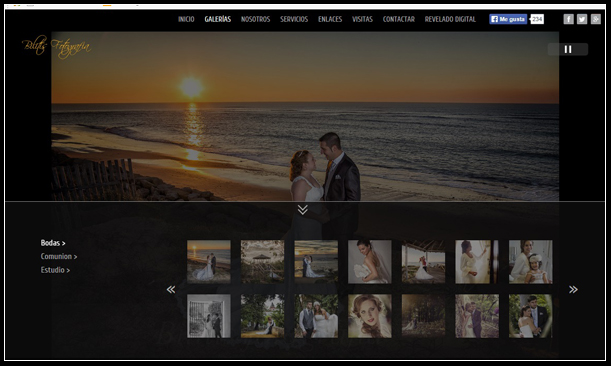Viewport: 611px width, 366px height.
Task: Go to previous thumbnails with the left double arrow
Action: 171,289
